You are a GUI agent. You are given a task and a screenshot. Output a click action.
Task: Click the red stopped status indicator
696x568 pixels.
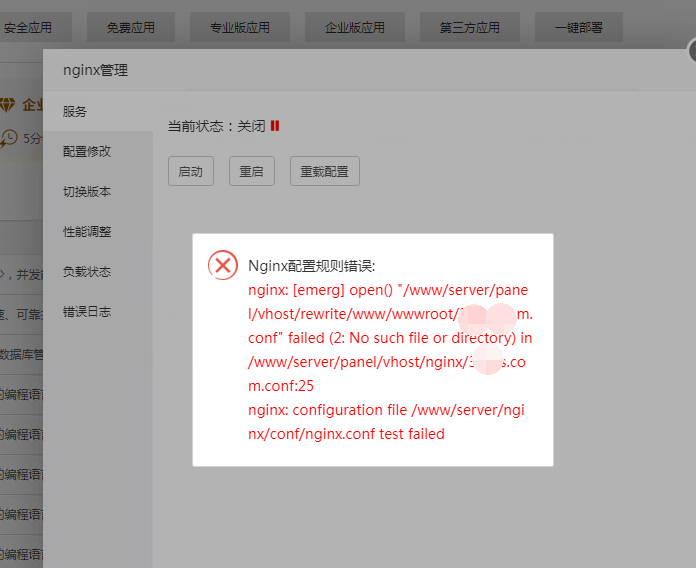[x=274, y=126]
